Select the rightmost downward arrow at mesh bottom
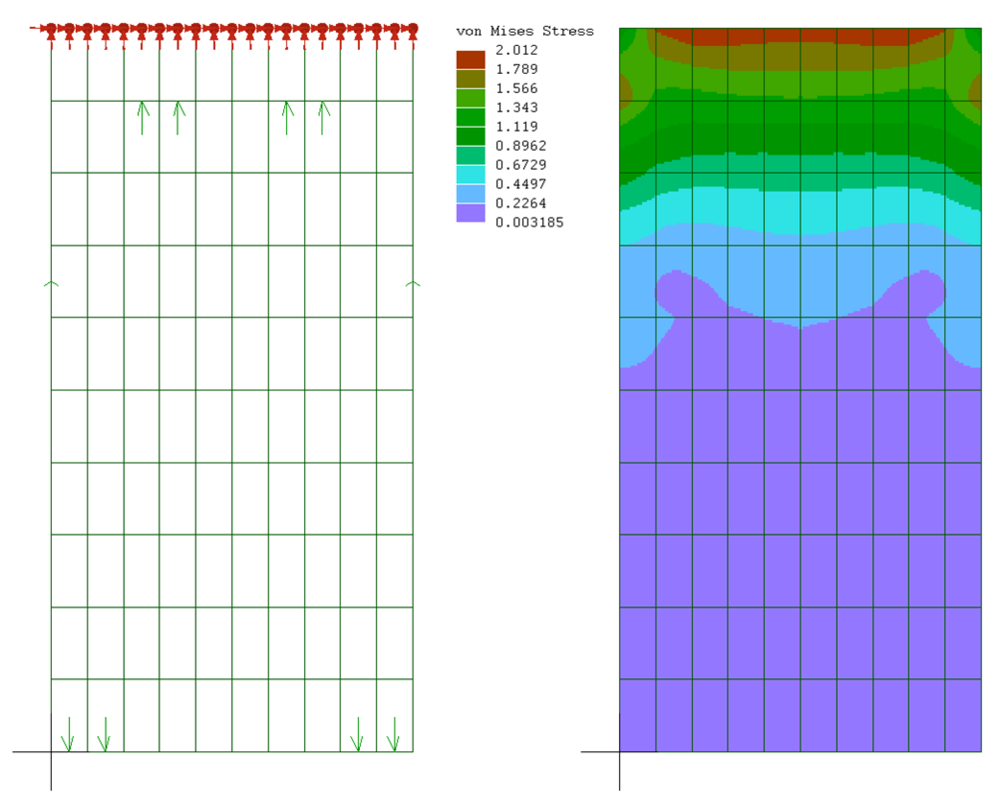Image resolution: width=1000 pixels, height=807 pixels. [393, 734]
